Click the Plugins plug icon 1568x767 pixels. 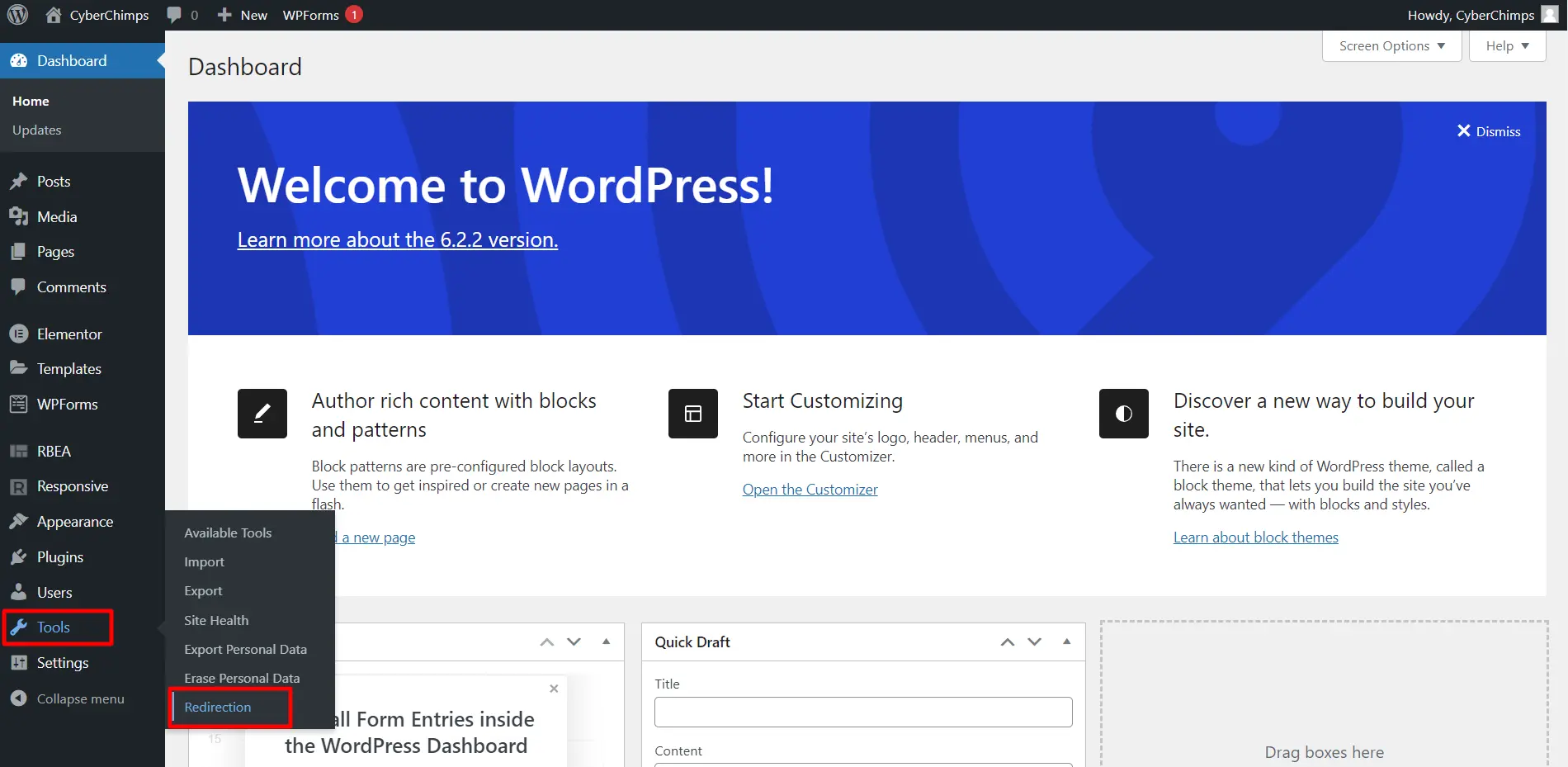tap(19, 557)
